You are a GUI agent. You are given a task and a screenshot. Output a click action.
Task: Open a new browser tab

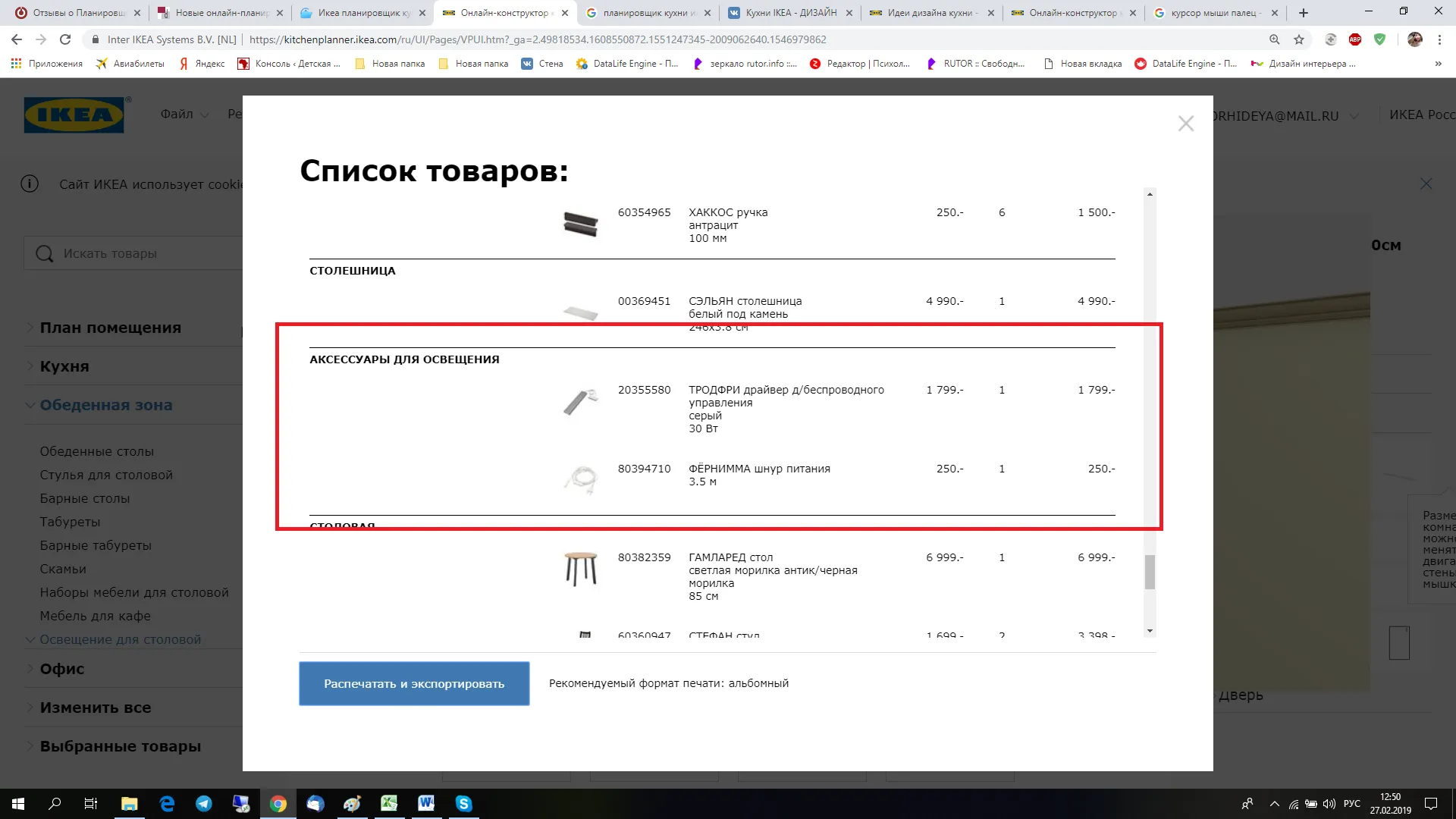tap(1304, 13)
